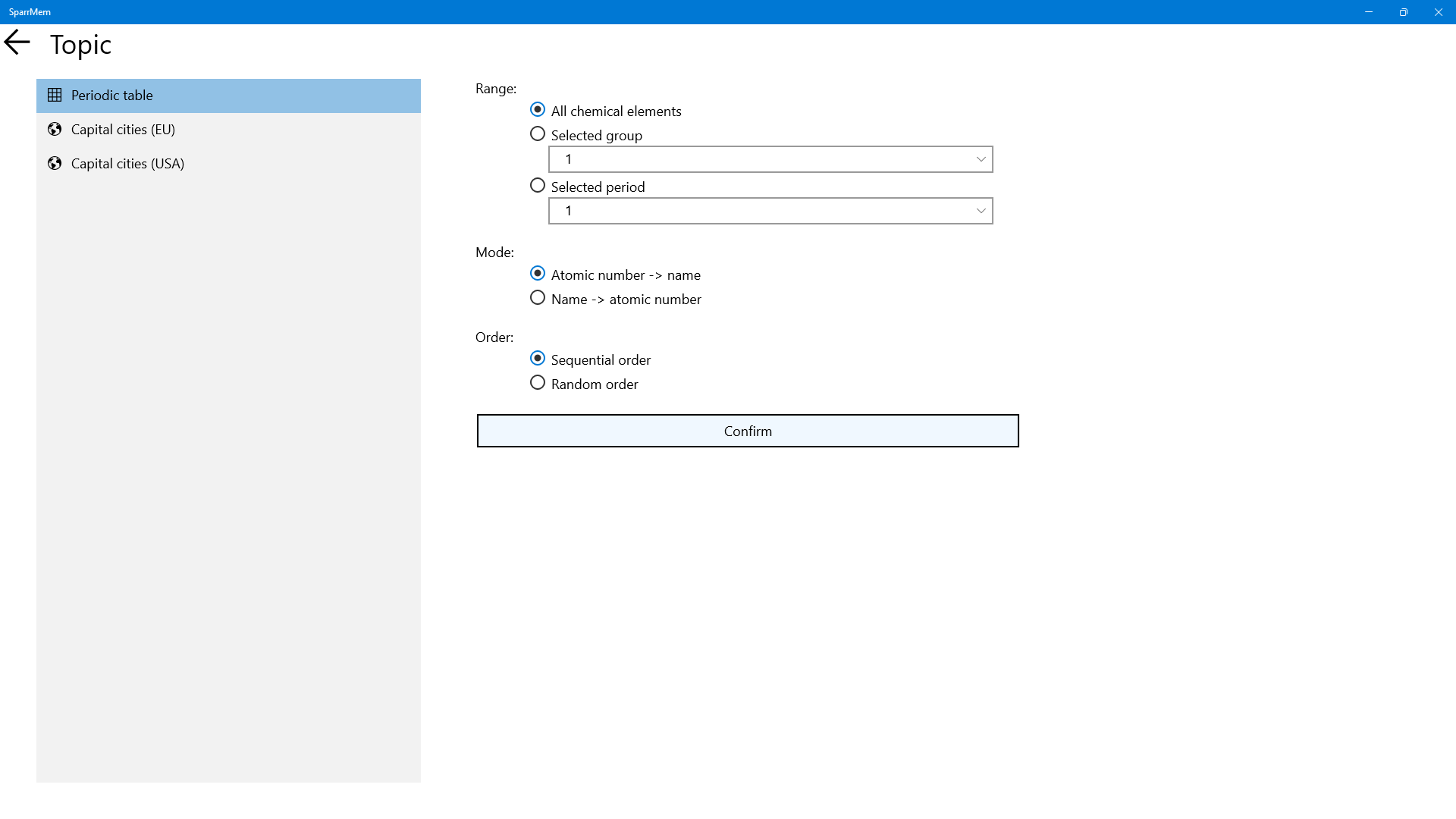Viewport: 1456px width, 819px height.
Task: Switch to Name -> atomic number mode
Action: click(538, 298)
